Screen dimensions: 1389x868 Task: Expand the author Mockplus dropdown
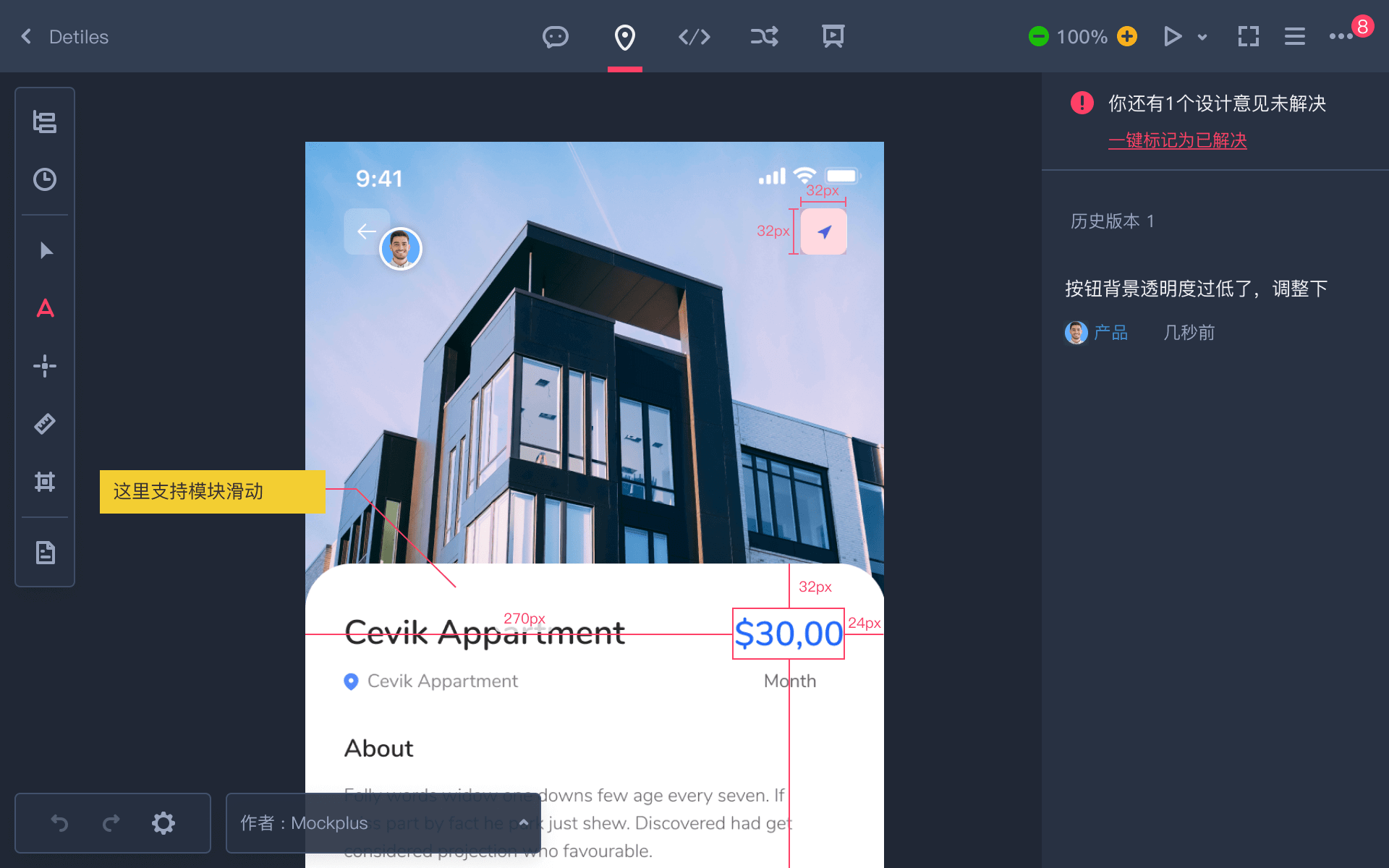click(383, 823)
